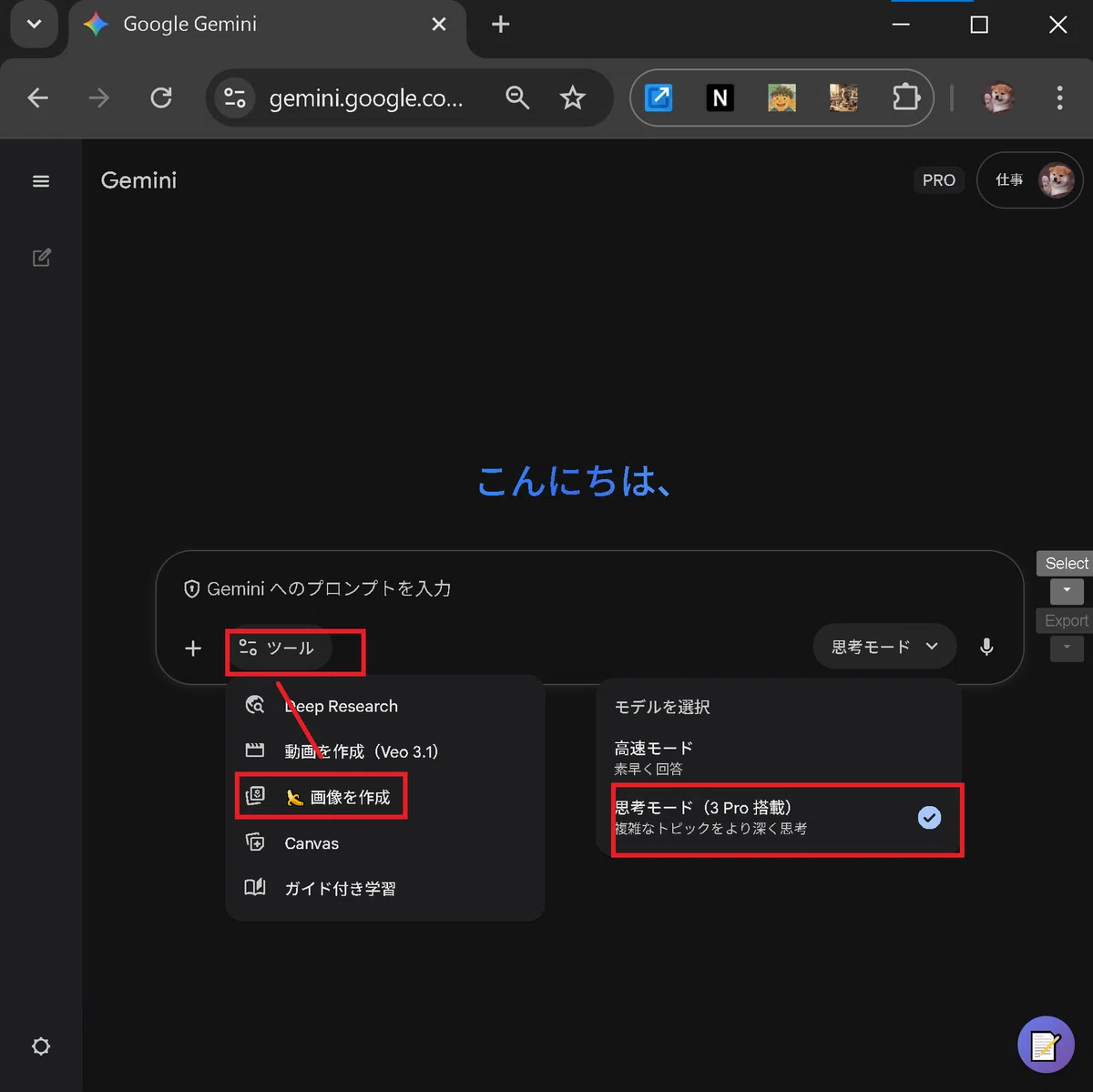
Task: Open the Chrome profile avatar
Action: click(998, 97)
